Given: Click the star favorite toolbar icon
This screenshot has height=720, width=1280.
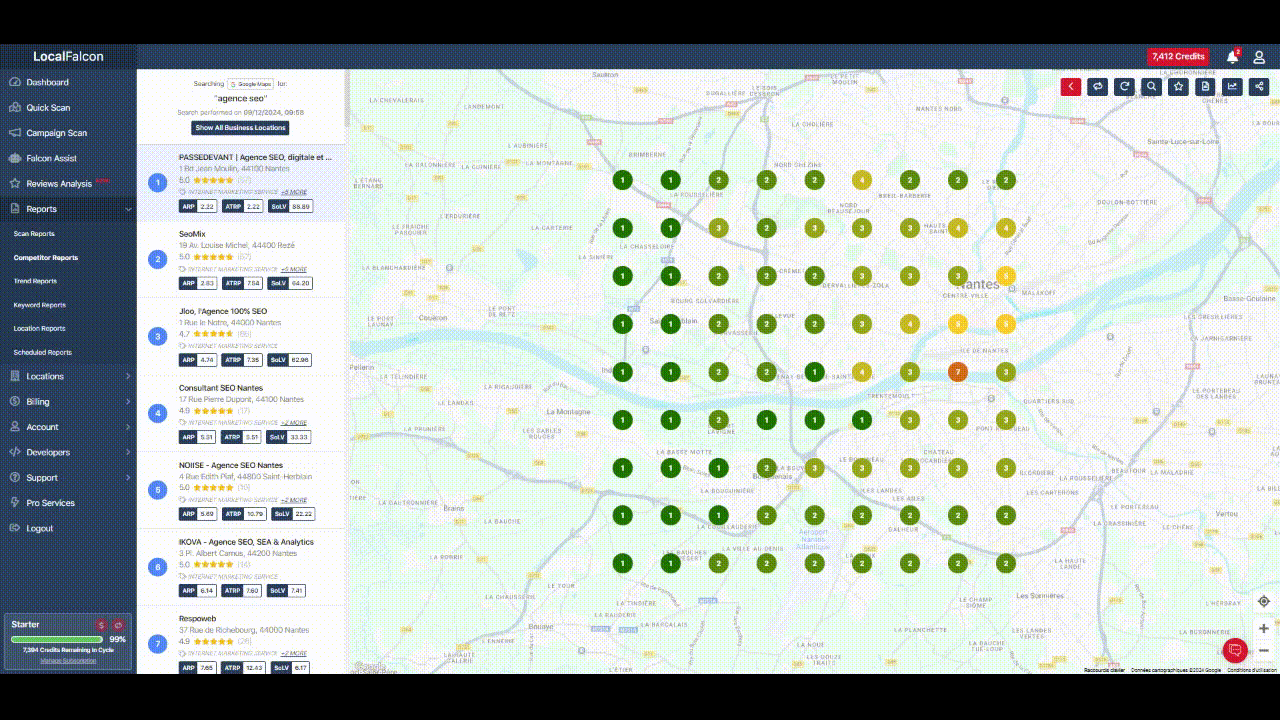Looking at the screenshot, I should pyautogui.click(x=1179, y=87).
